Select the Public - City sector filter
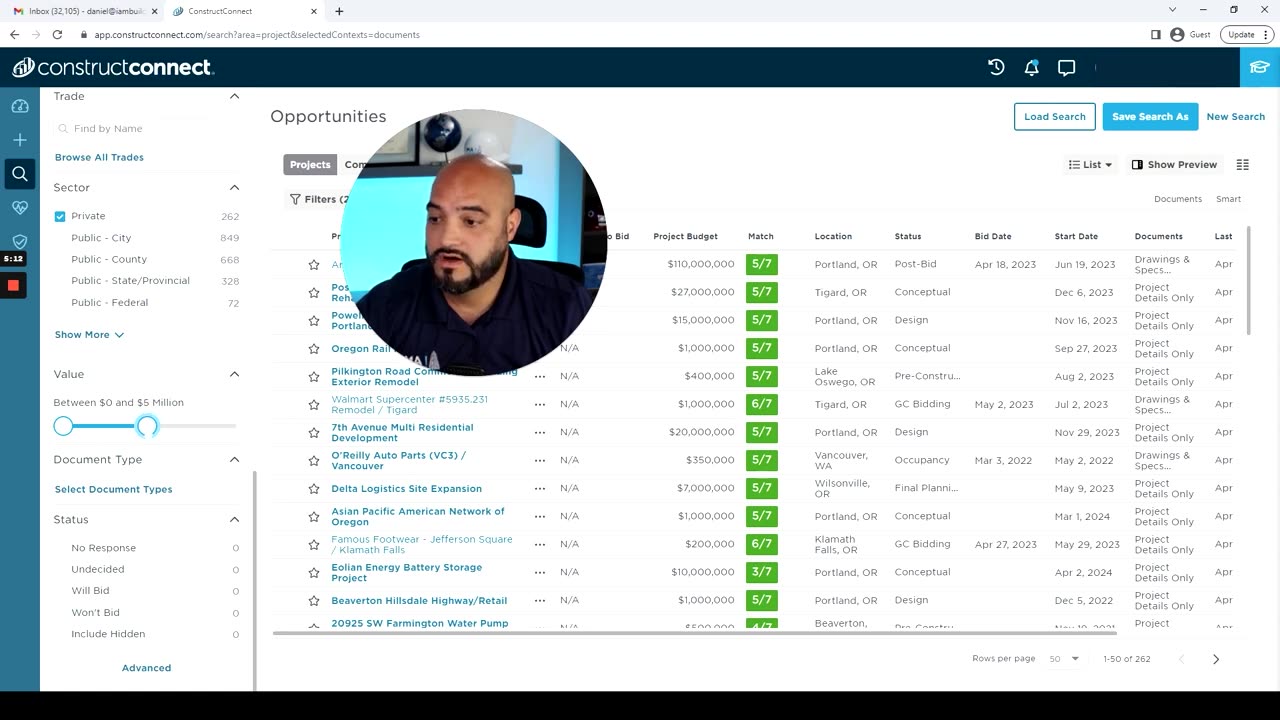 (101, 238)
